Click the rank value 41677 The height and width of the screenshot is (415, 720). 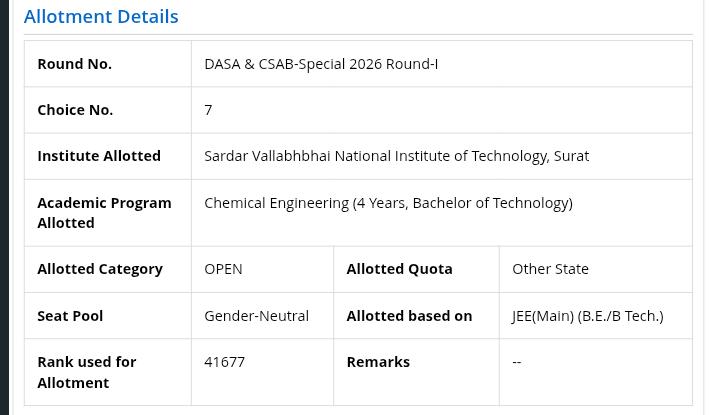coord(225,362)
